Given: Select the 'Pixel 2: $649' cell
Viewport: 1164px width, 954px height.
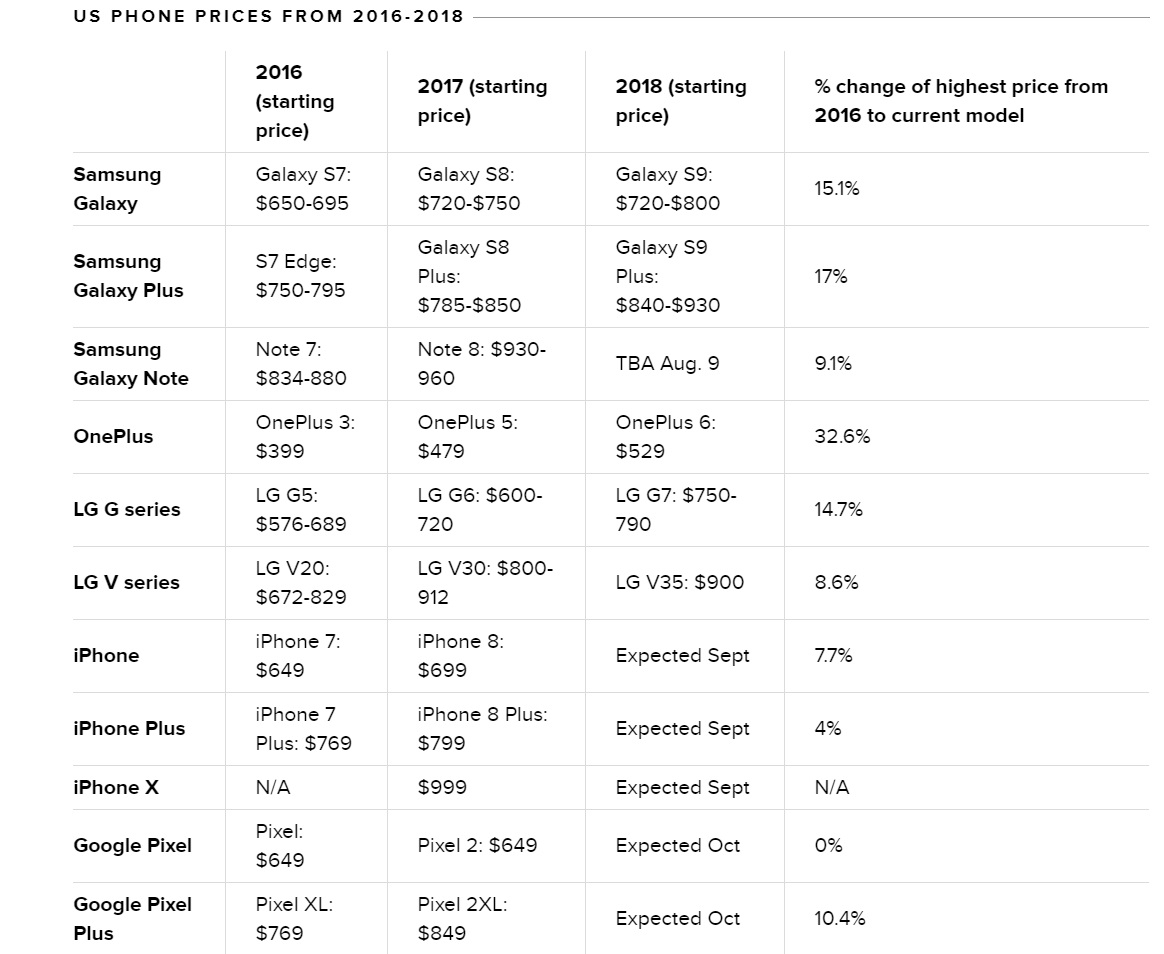Looking at the screenshot, I should (477, 846).
